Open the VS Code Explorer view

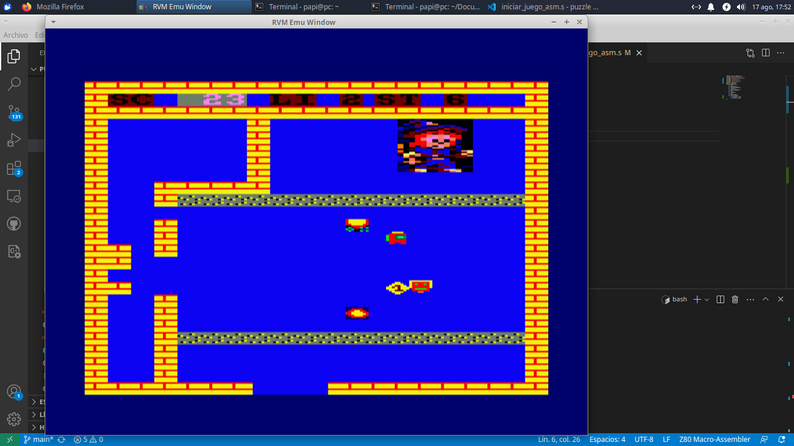[14, 56]
